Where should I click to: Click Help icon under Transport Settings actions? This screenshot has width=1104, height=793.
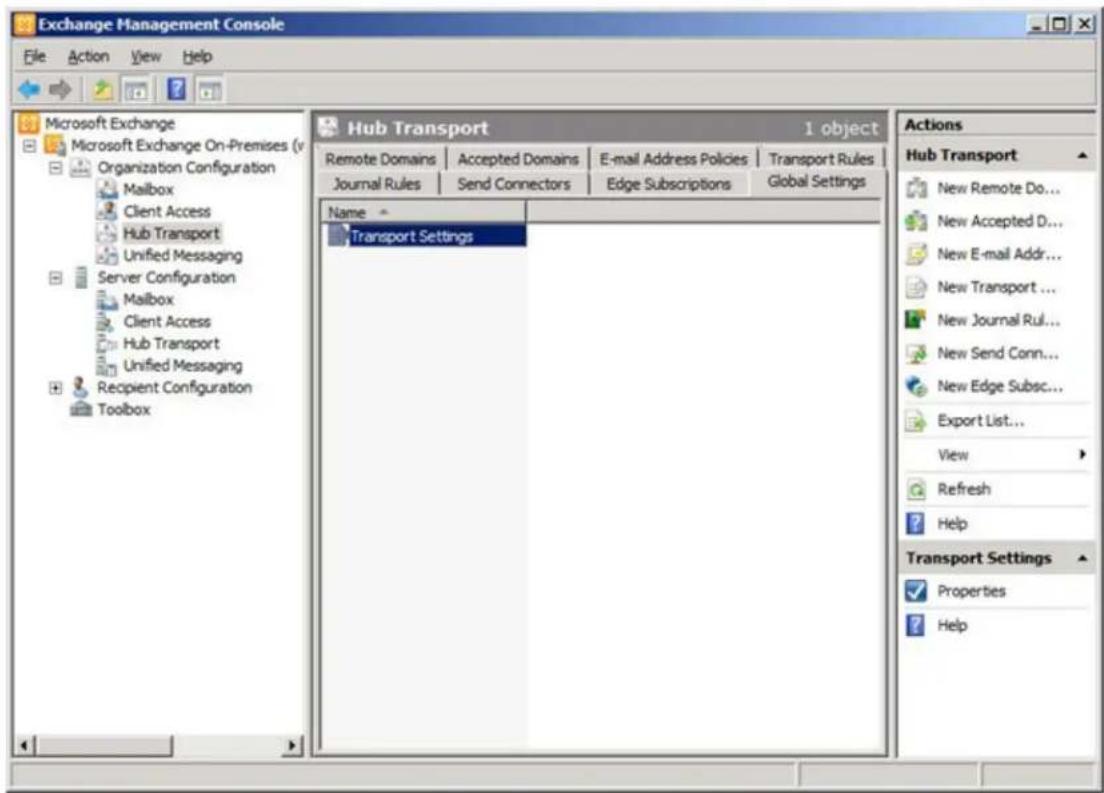click(915, 625)
